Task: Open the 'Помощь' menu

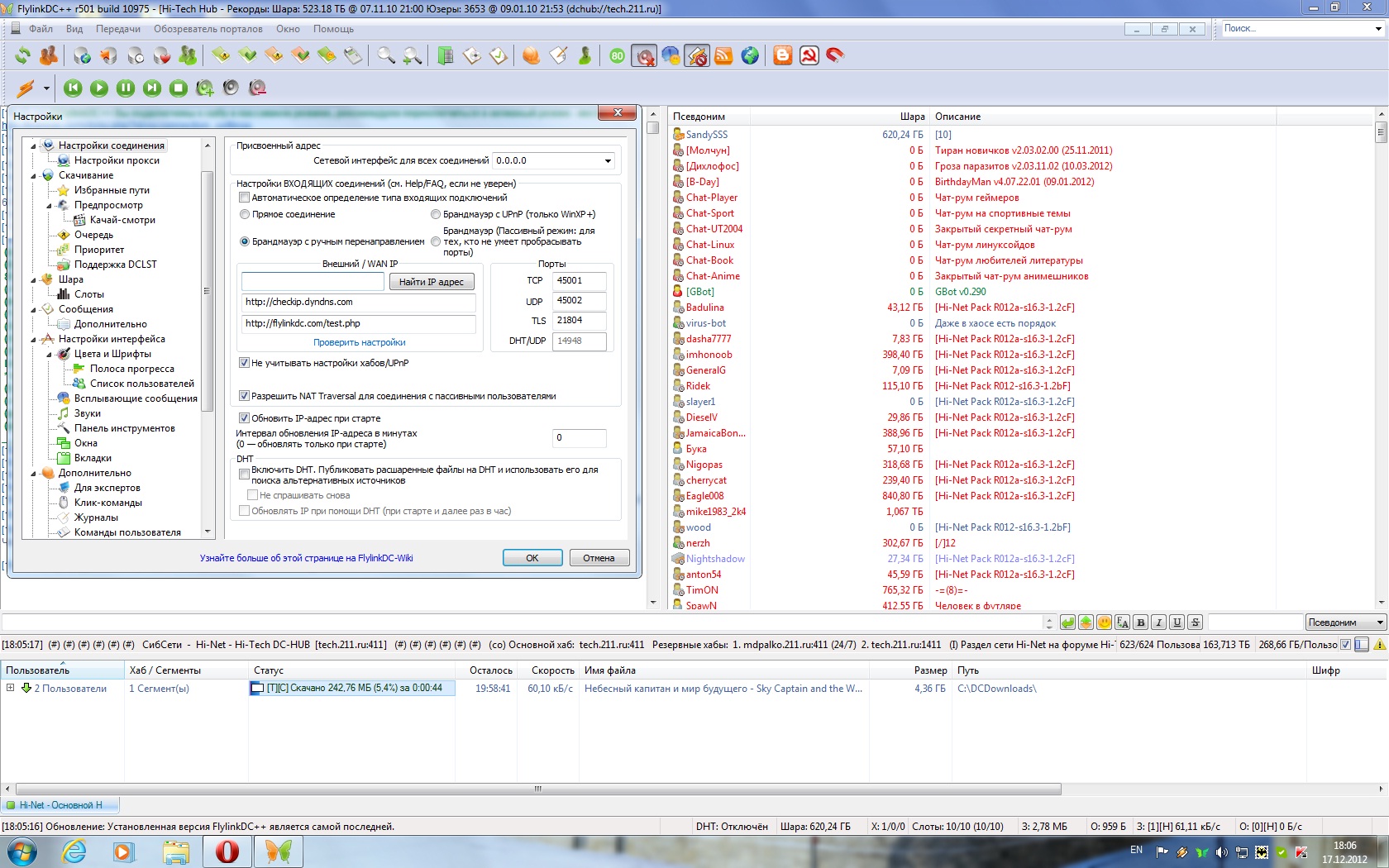Action: pyautogui.click(x=333, y=29)
